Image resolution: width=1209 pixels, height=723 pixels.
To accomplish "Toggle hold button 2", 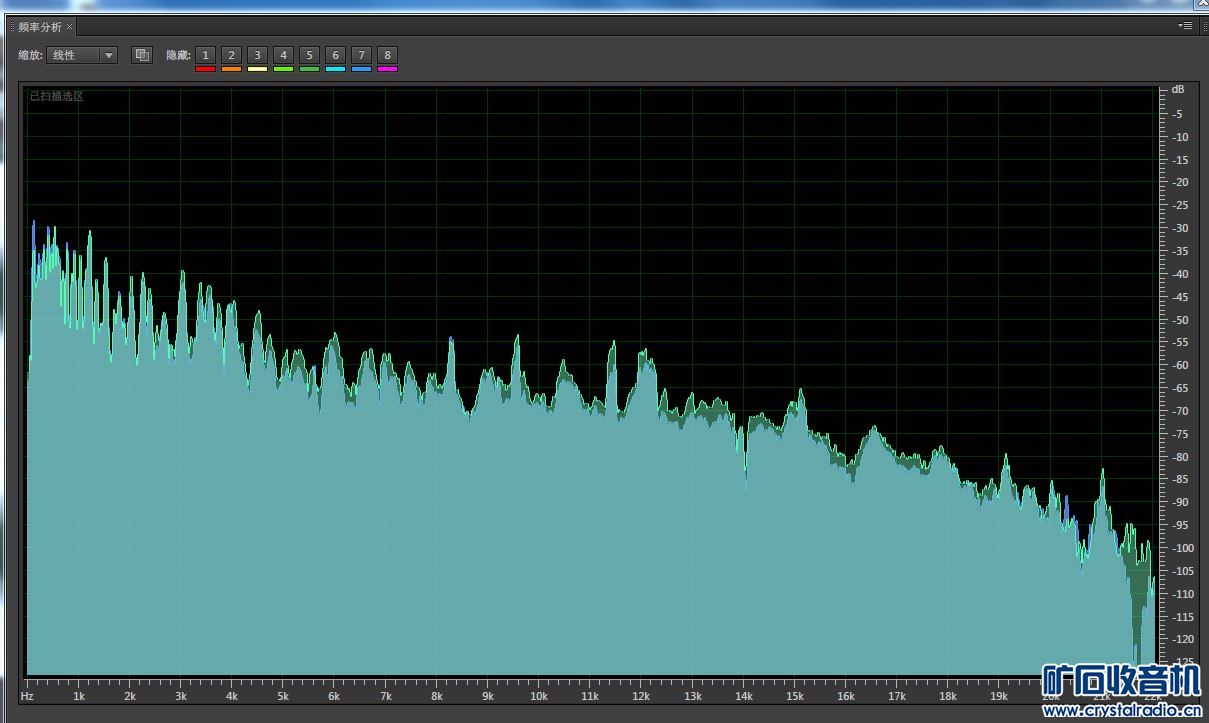I will click(x=231, y=55).
